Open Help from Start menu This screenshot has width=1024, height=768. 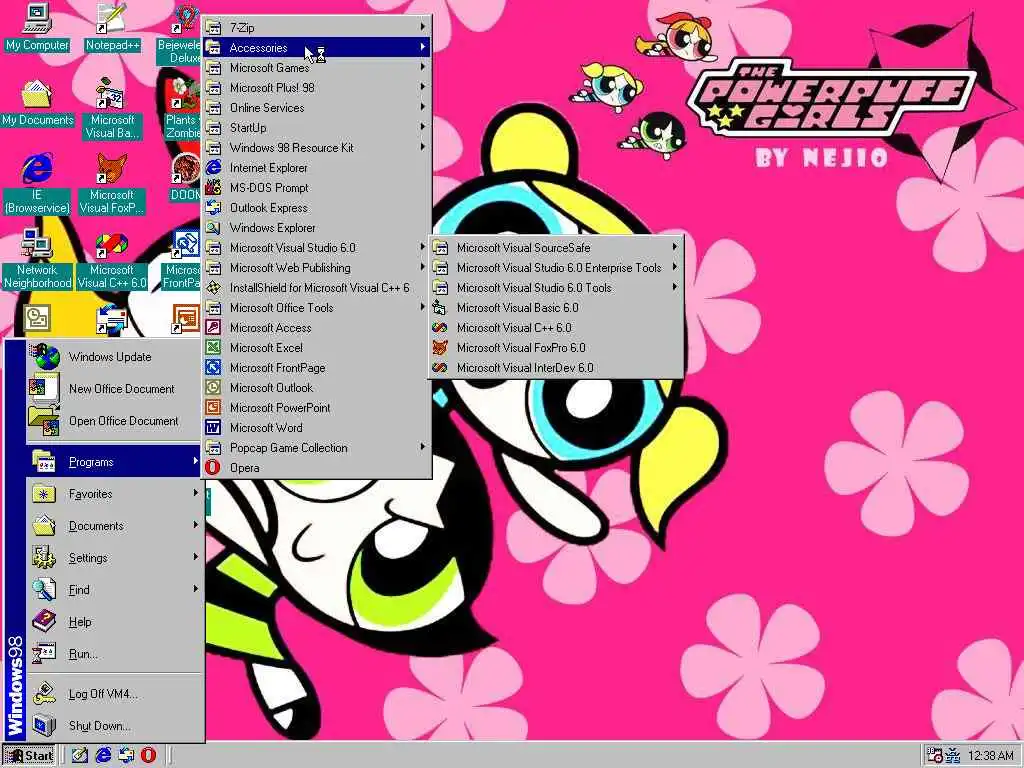click(x=114, y=622)
